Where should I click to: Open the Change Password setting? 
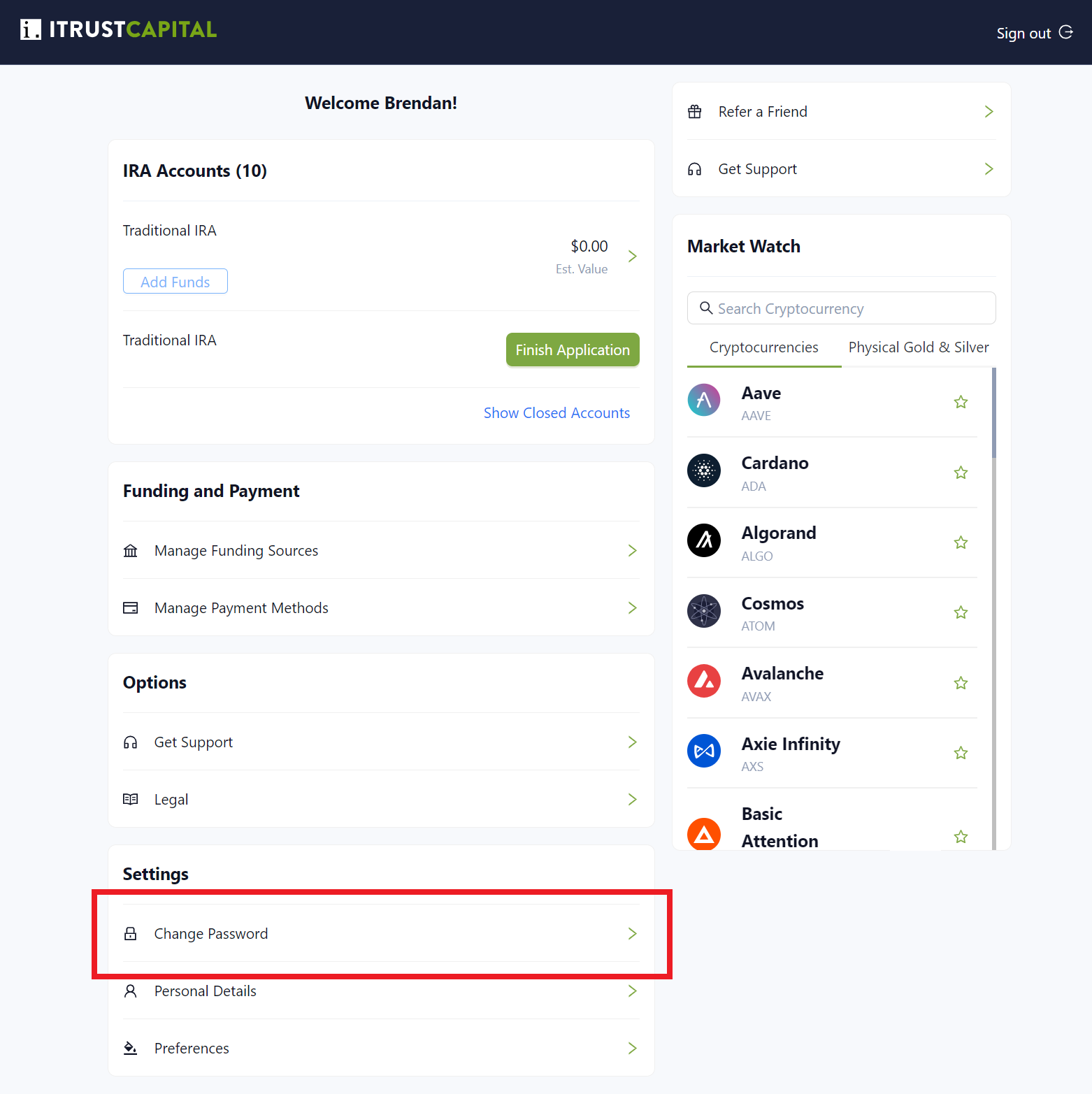tap(381, 934)
